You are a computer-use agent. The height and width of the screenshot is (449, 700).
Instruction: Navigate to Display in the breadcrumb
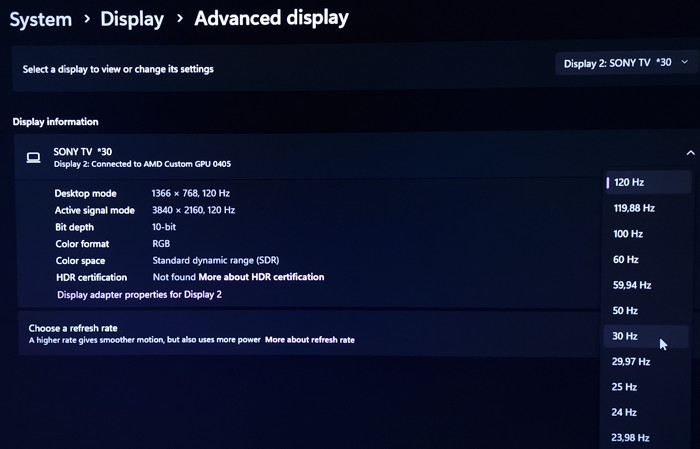(x=132, y=19)
